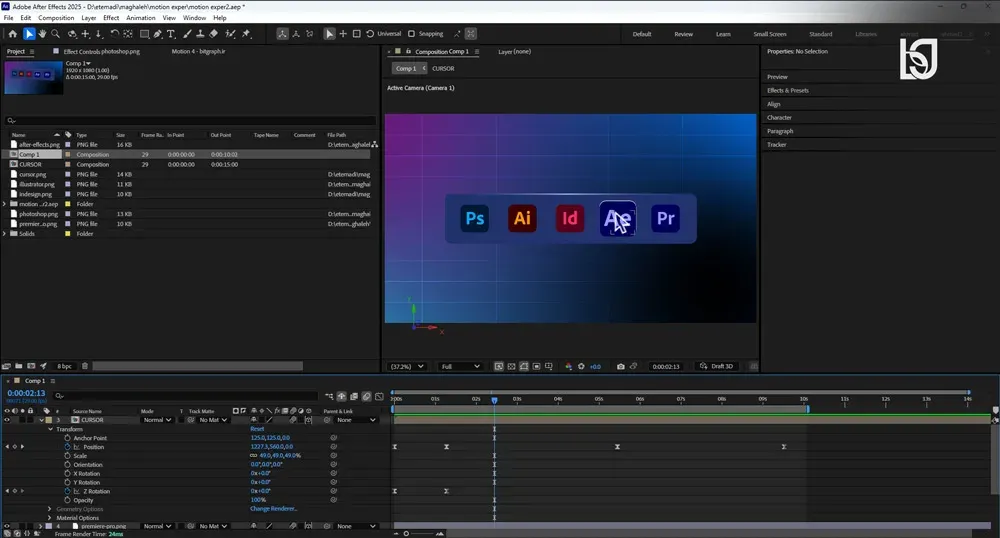Open the magnification 37.2% dropdown
This screenshot has width=1000, height=538.
[407, 367]
